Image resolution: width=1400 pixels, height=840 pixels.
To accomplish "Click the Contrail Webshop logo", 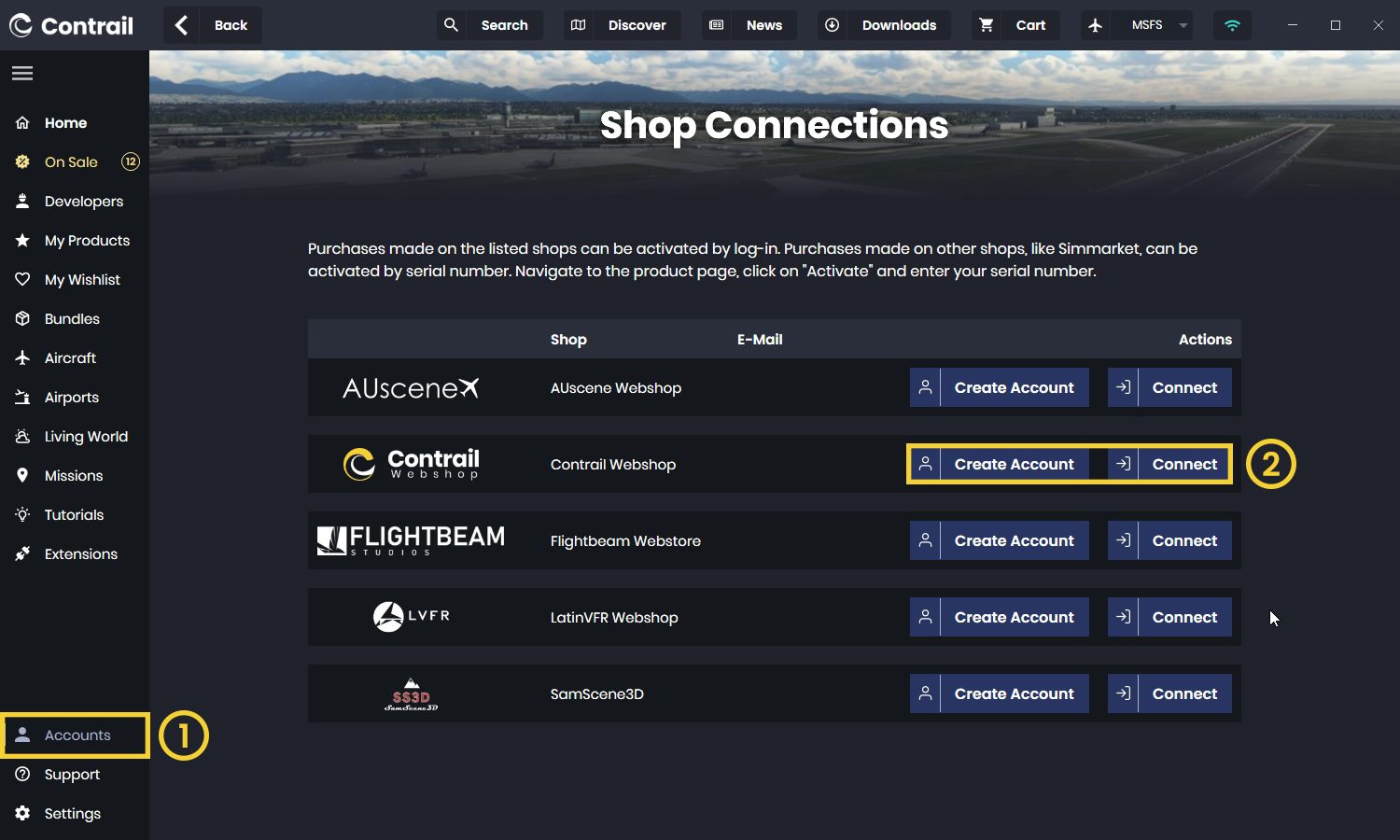I will [x=412, y=464].
